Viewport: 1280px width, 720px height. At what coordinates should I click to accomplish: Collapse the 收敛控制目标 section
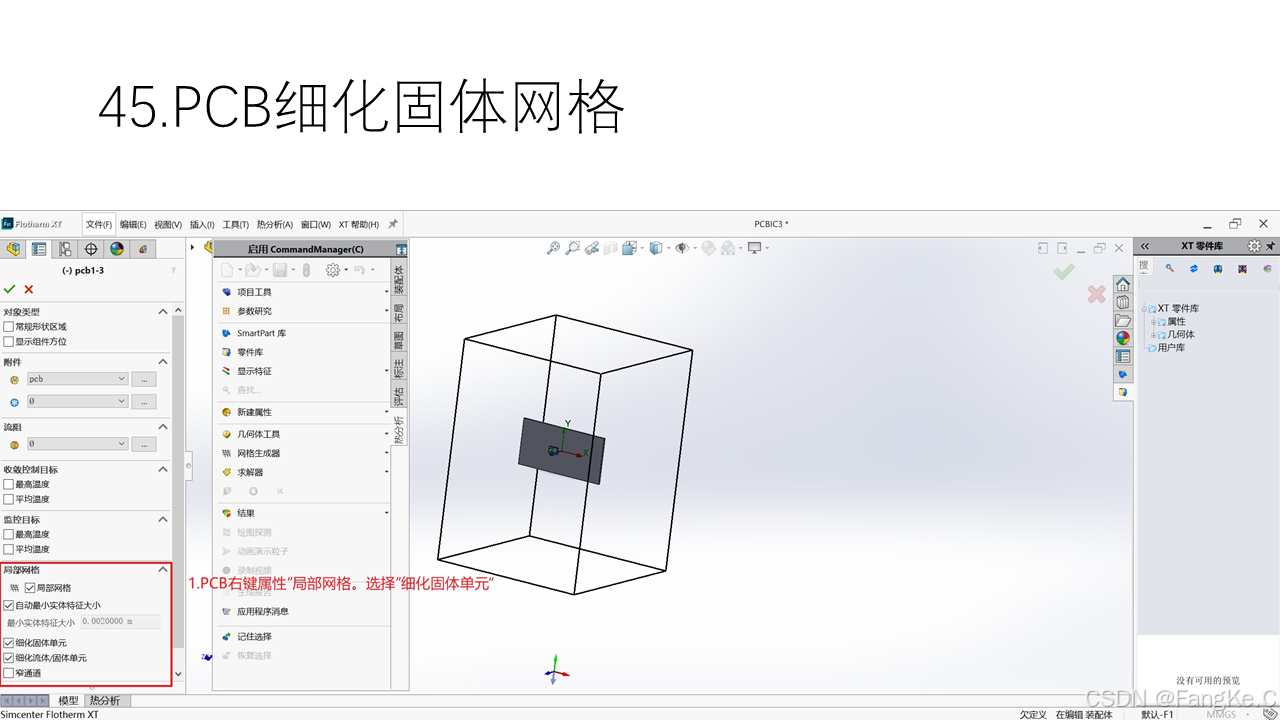click(x=164, y=469)
